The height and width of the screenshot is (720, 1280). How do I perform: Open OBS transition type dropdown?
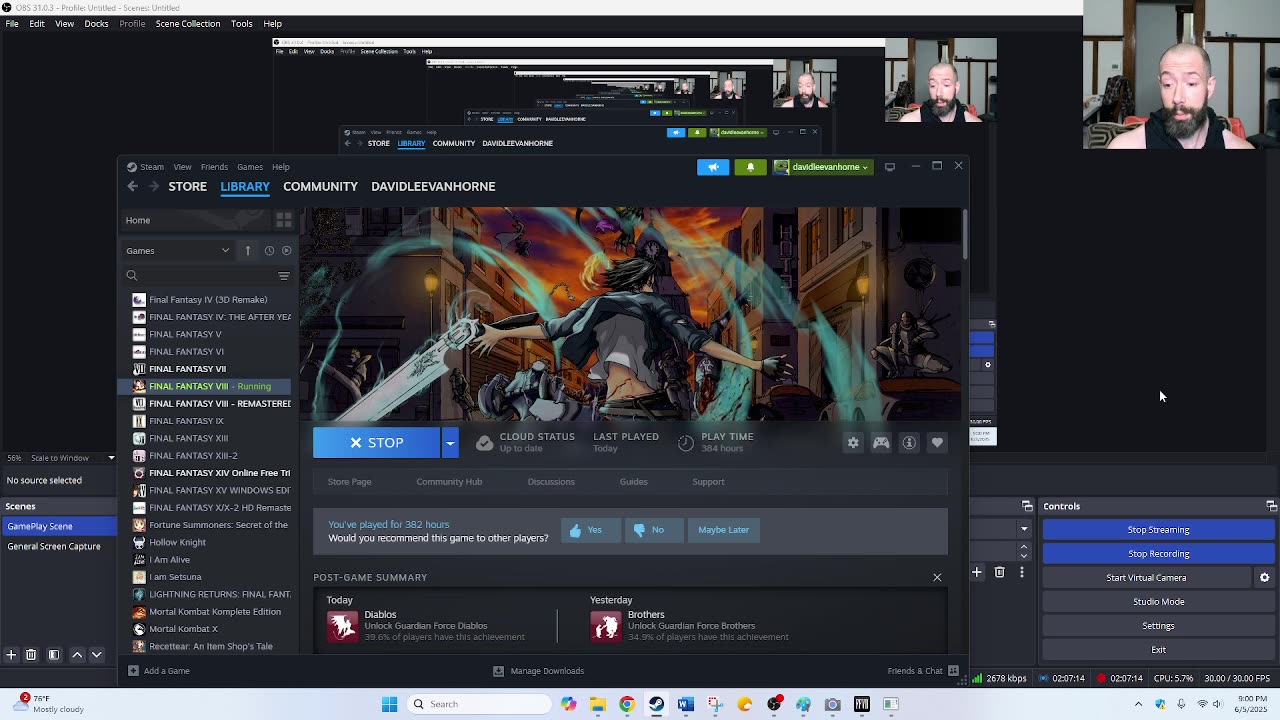[x=1024, y=529]
